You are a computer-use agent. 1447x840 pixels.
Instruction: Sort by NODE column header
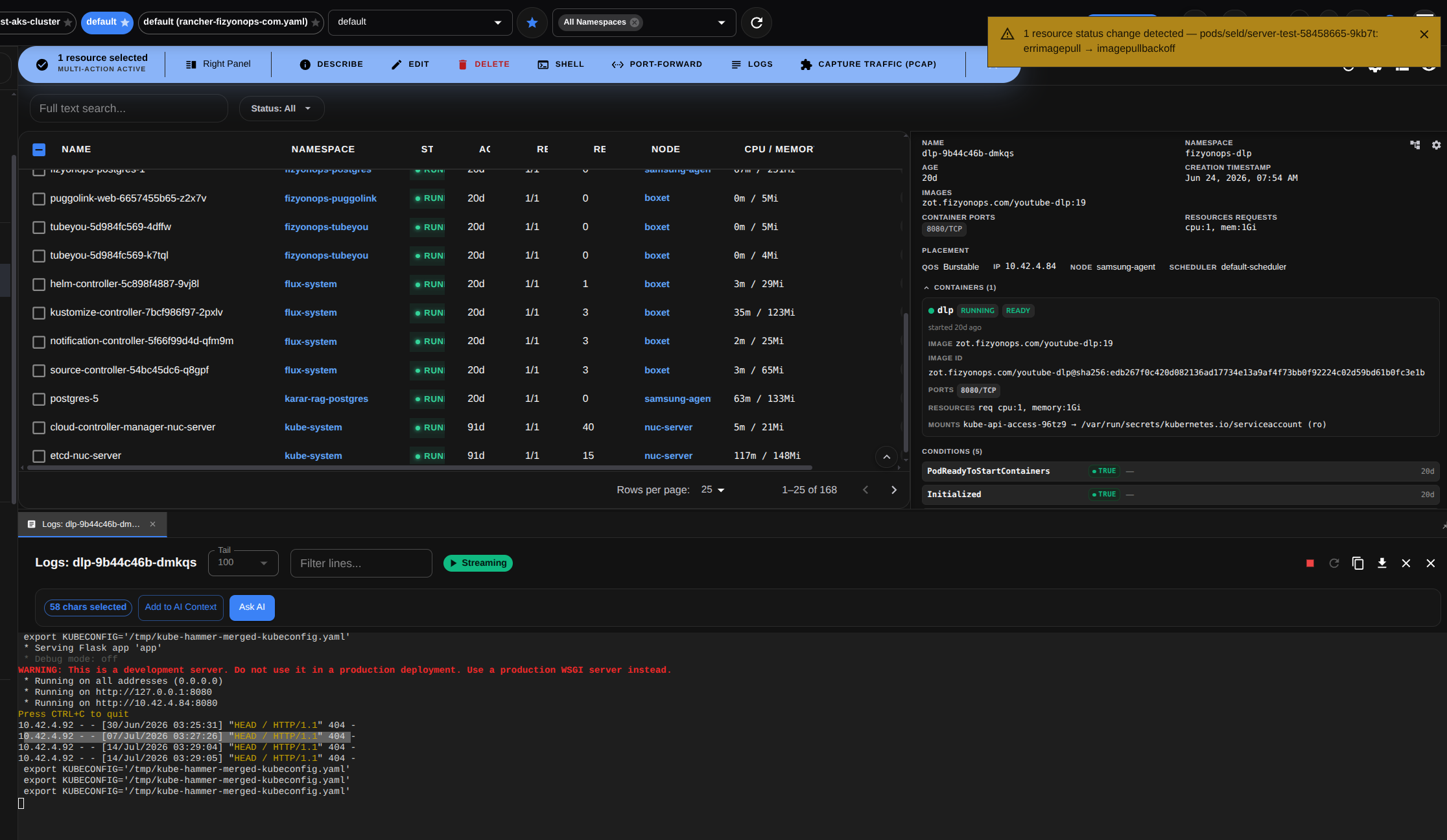pyautogui.click(x=665, y=150)
